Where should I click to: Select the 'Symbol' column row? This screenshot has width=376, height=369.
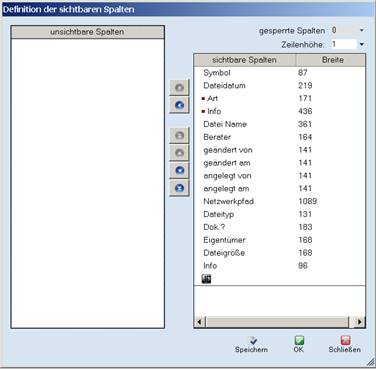click(x=279, y=73)
